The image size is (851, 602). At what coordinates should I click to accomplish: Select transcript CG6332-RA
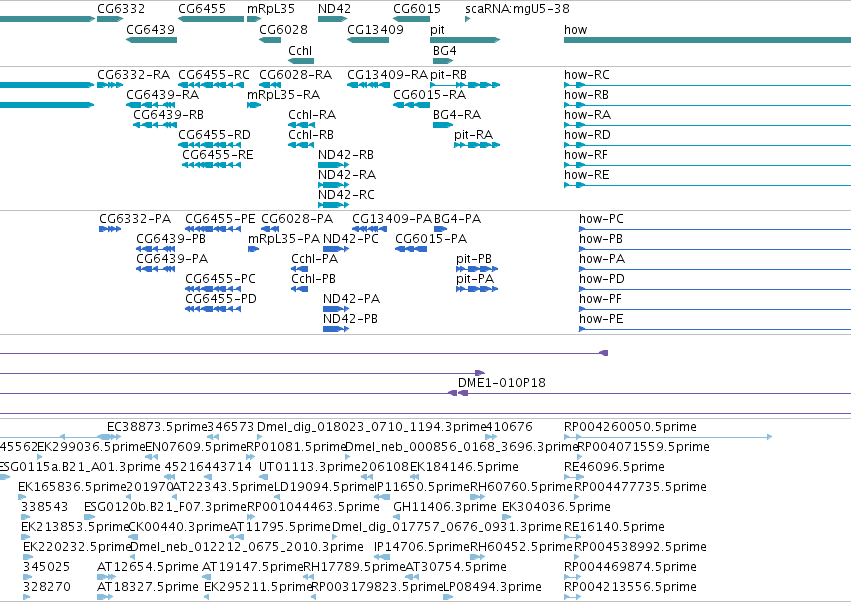click(x=134, y=74)
